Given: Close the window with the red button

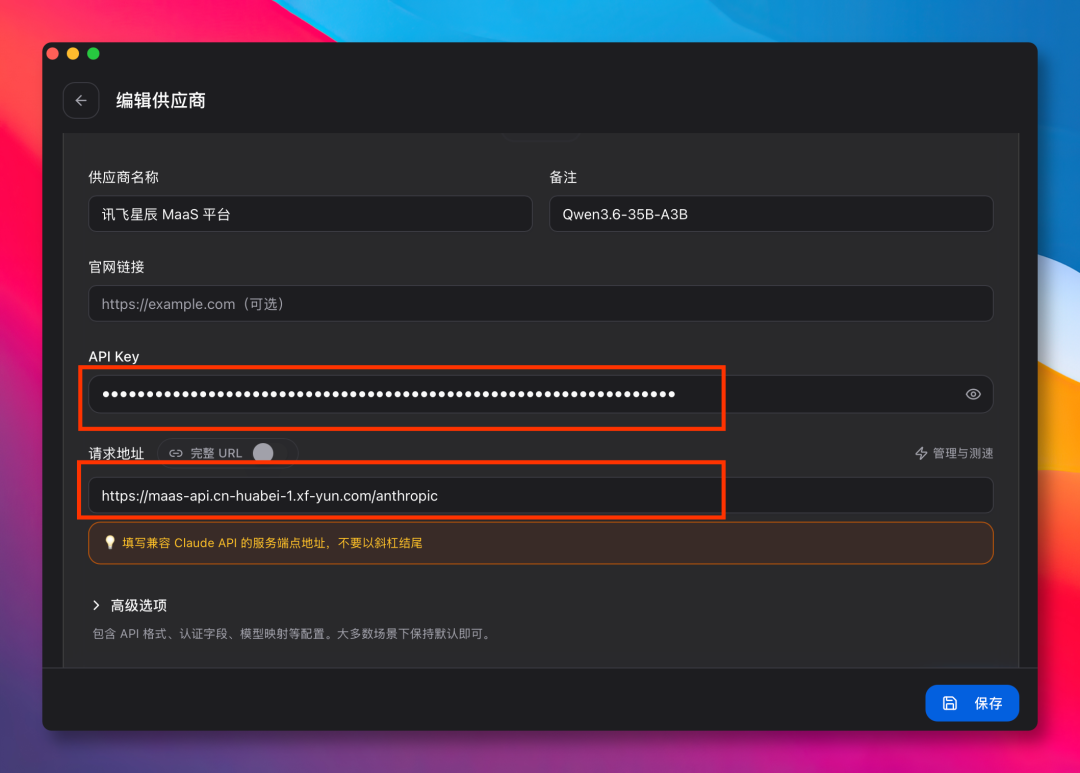Looking at the screenshot, I should [x=52, y=54].
